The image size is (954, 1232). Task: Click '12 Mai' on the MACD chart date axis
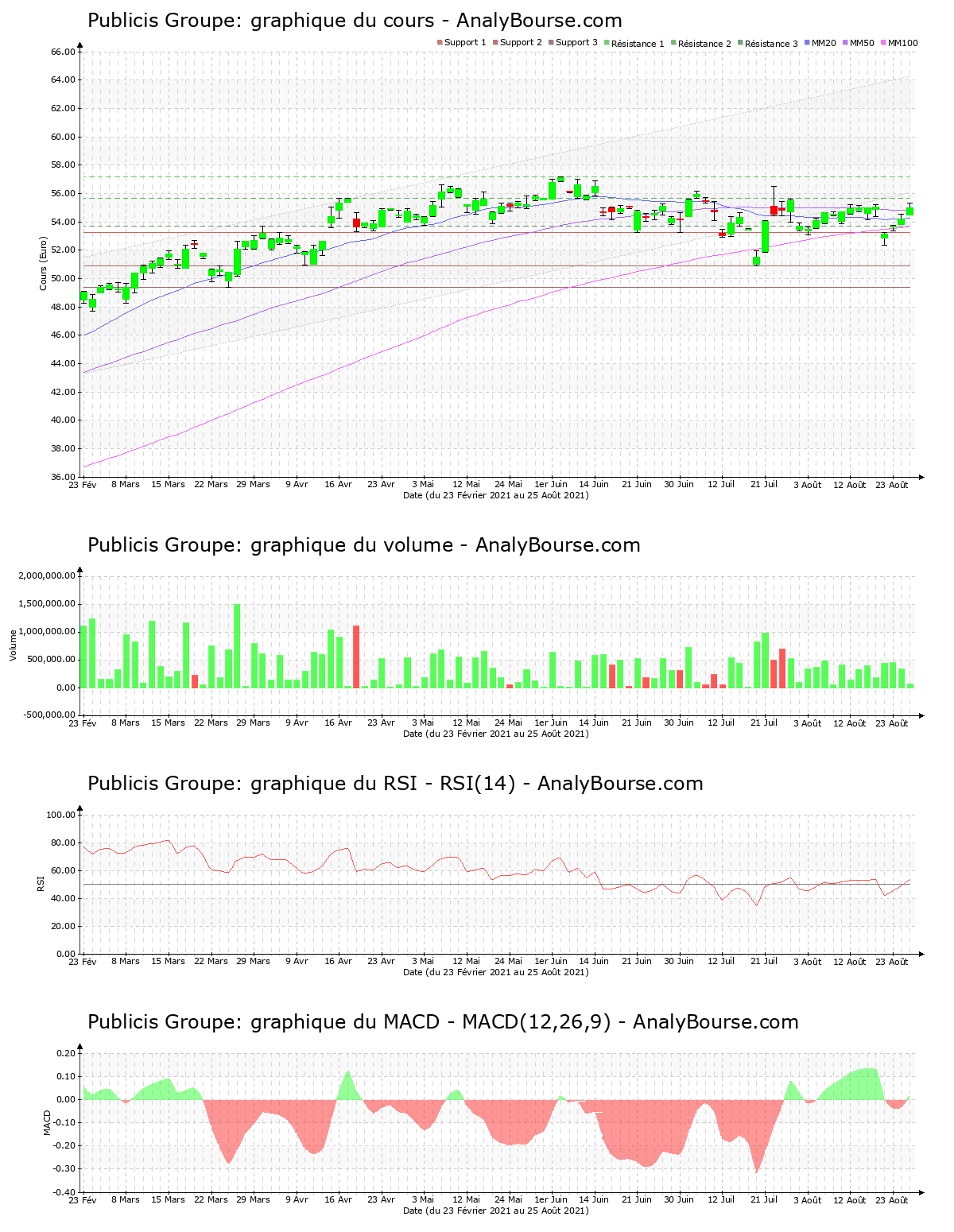click(x=467, y=1200)
